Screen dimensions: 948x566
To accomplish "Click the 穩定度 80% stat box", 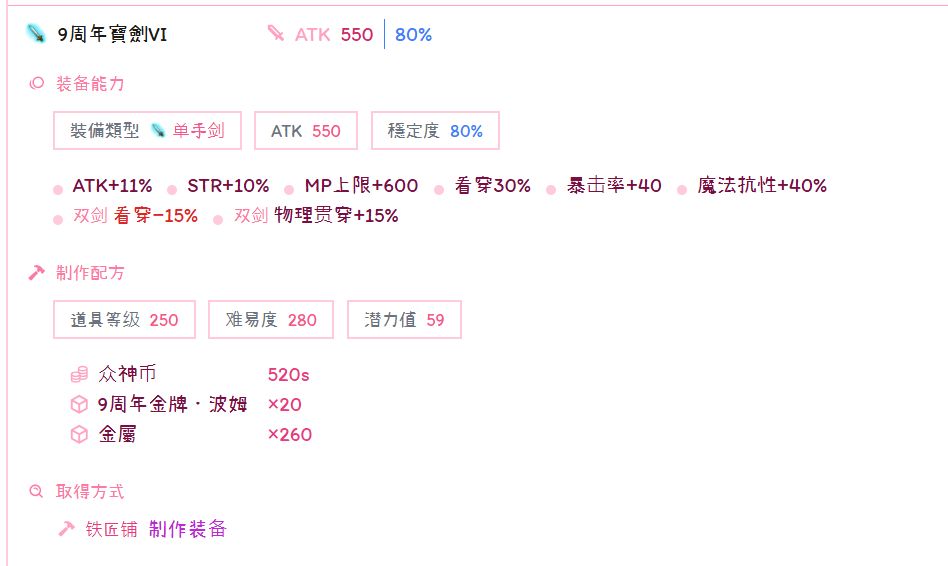I will [x=435, y=131].
